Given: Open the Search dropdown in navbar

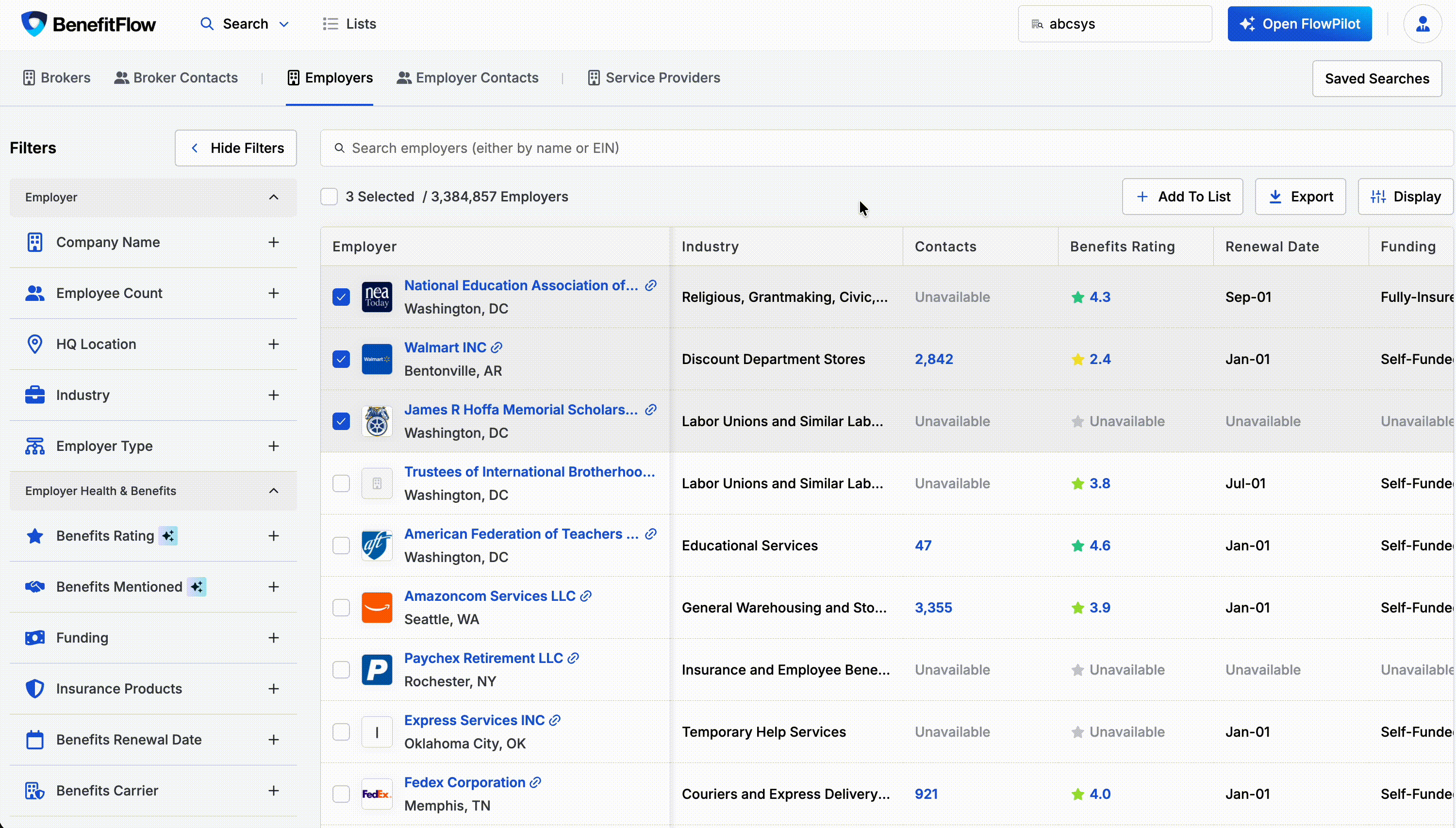Looking at the screenshot, I should pyautogui.click(x=284, y=23).
